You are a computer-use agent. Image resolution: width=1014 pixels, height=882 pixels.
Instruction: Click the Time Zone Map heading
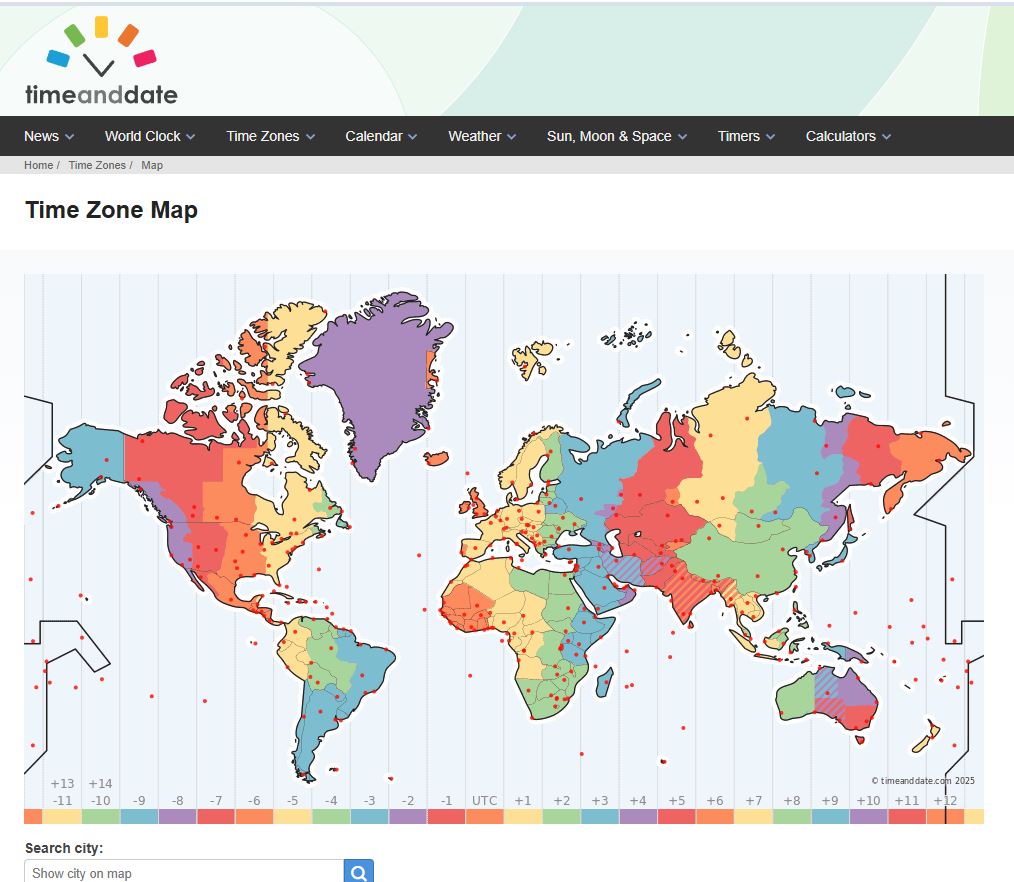pyautogui.click(x=111, y=210)
